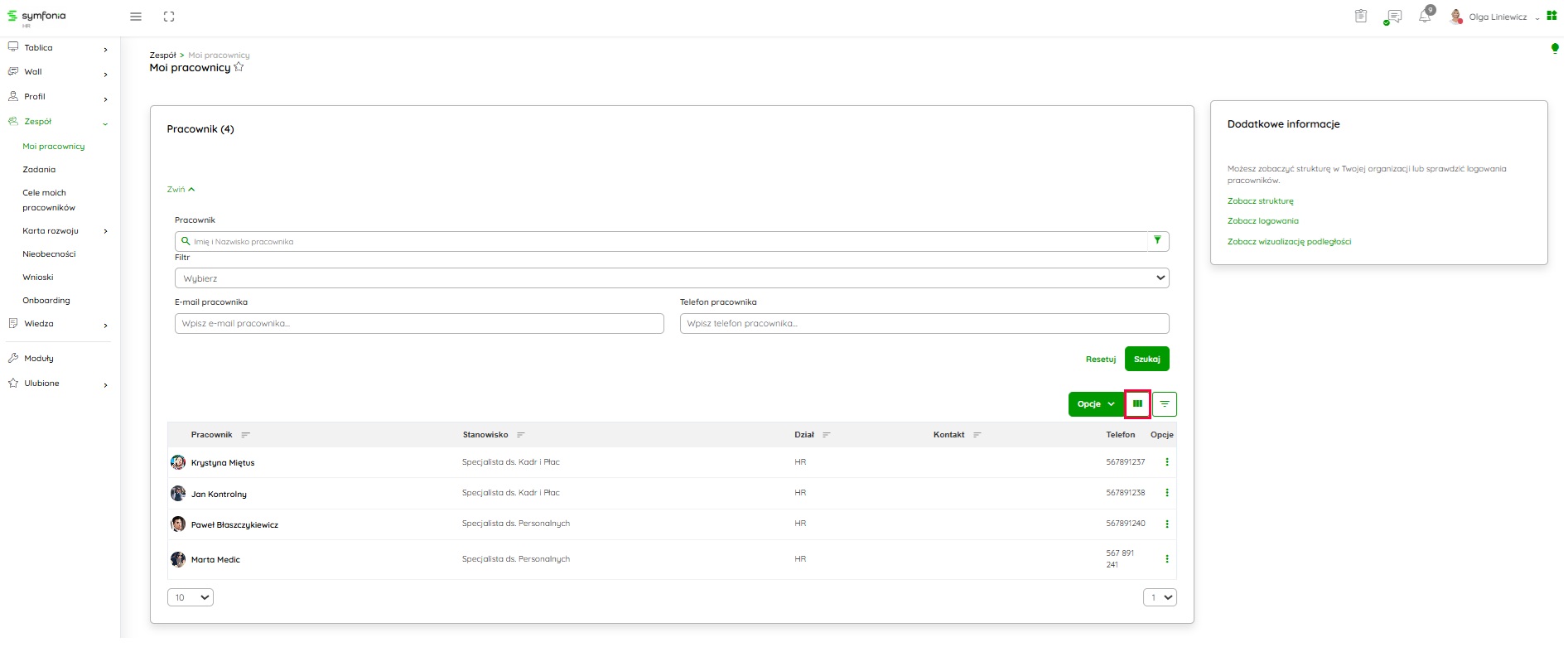Expand the Filtr Wybierz dropdown

671,278
